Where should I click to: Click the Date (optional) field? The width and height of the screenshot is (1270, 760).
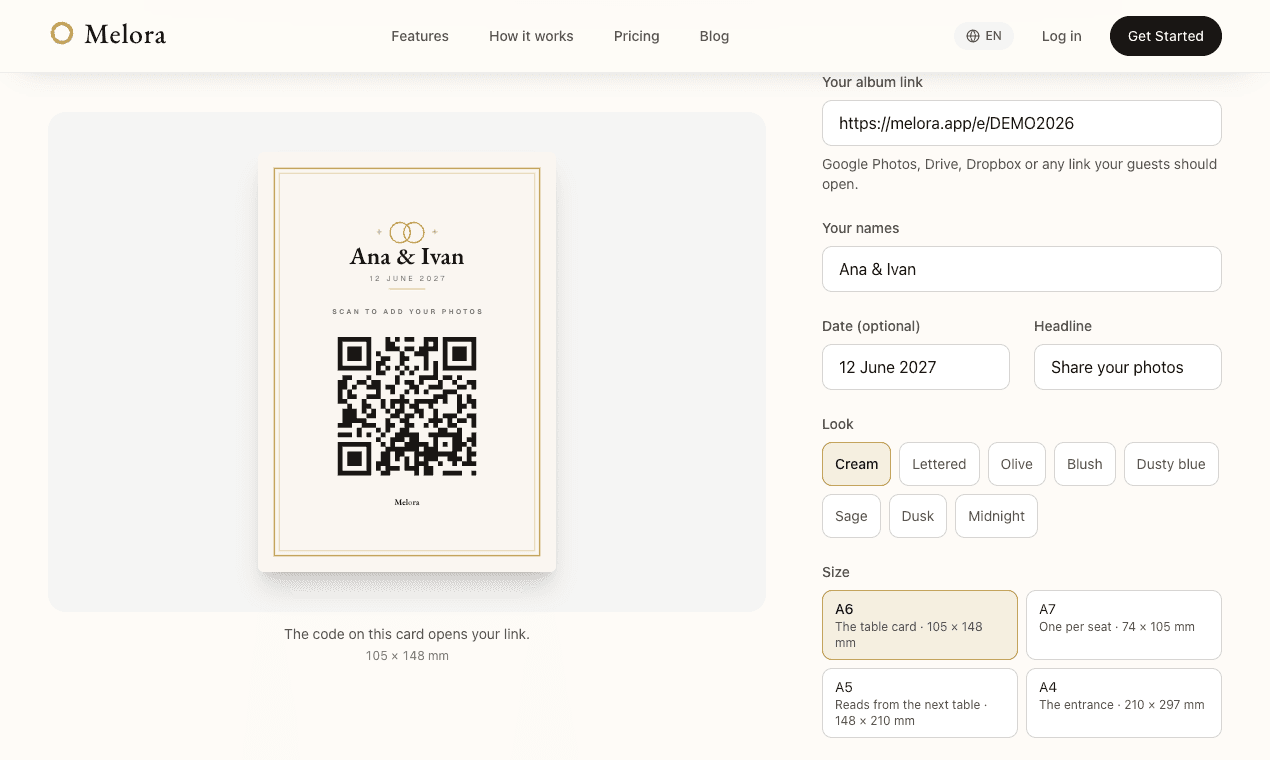point(916,367)
